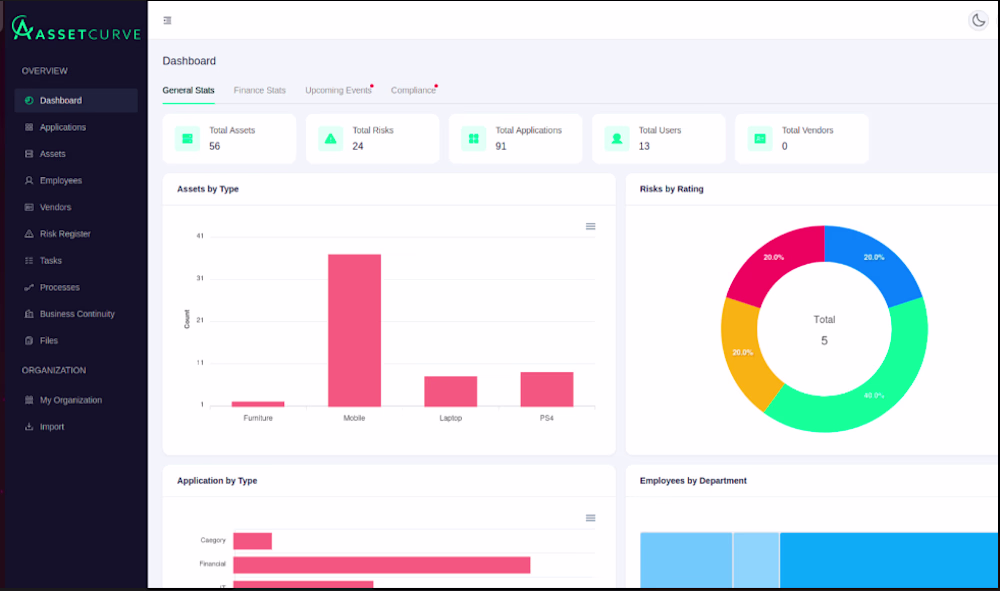The height and width of the screenshot is (591, 1000).
Task: Click the Files label in the sidebar
Action: (48, 340)
